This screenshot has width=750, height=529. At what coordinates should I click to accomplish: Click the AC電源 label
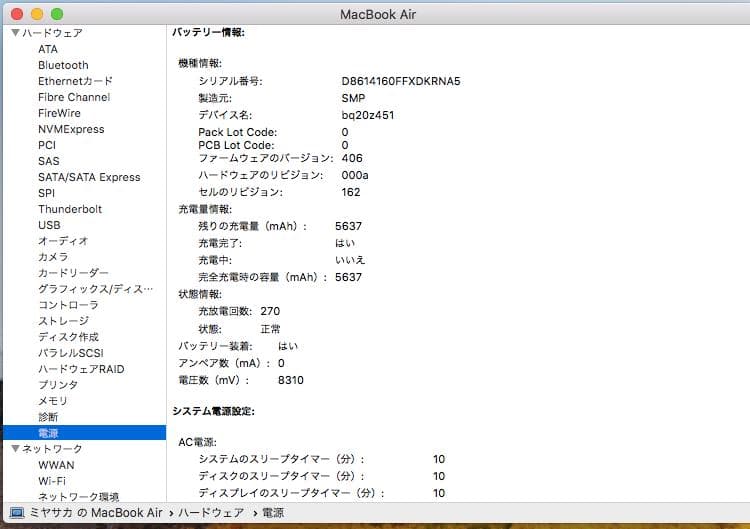tap(198, 442)
